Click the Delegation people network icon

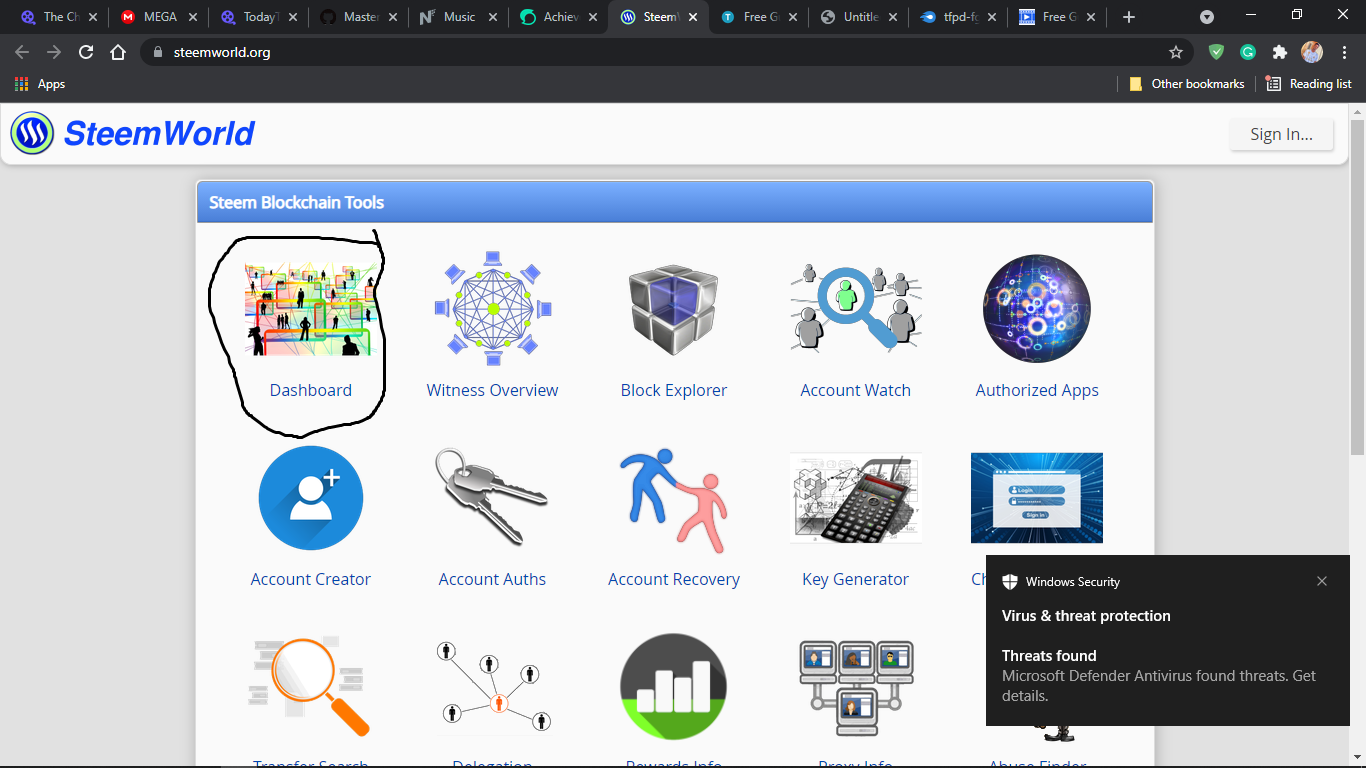(x=492, y=686)
